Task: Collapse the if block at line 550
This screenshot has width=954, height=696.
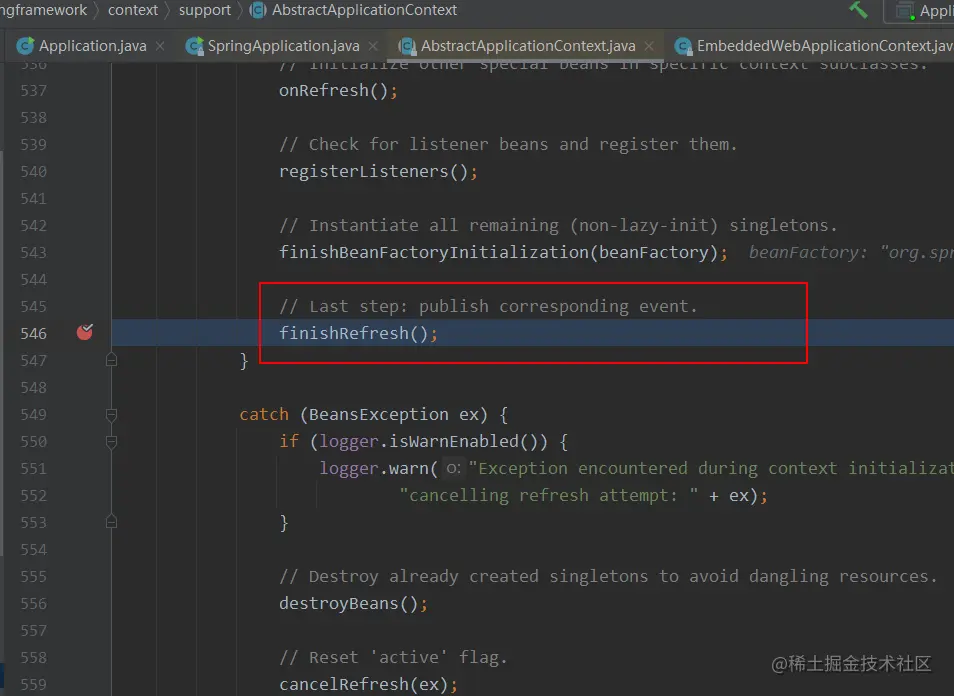Action: 111,442
